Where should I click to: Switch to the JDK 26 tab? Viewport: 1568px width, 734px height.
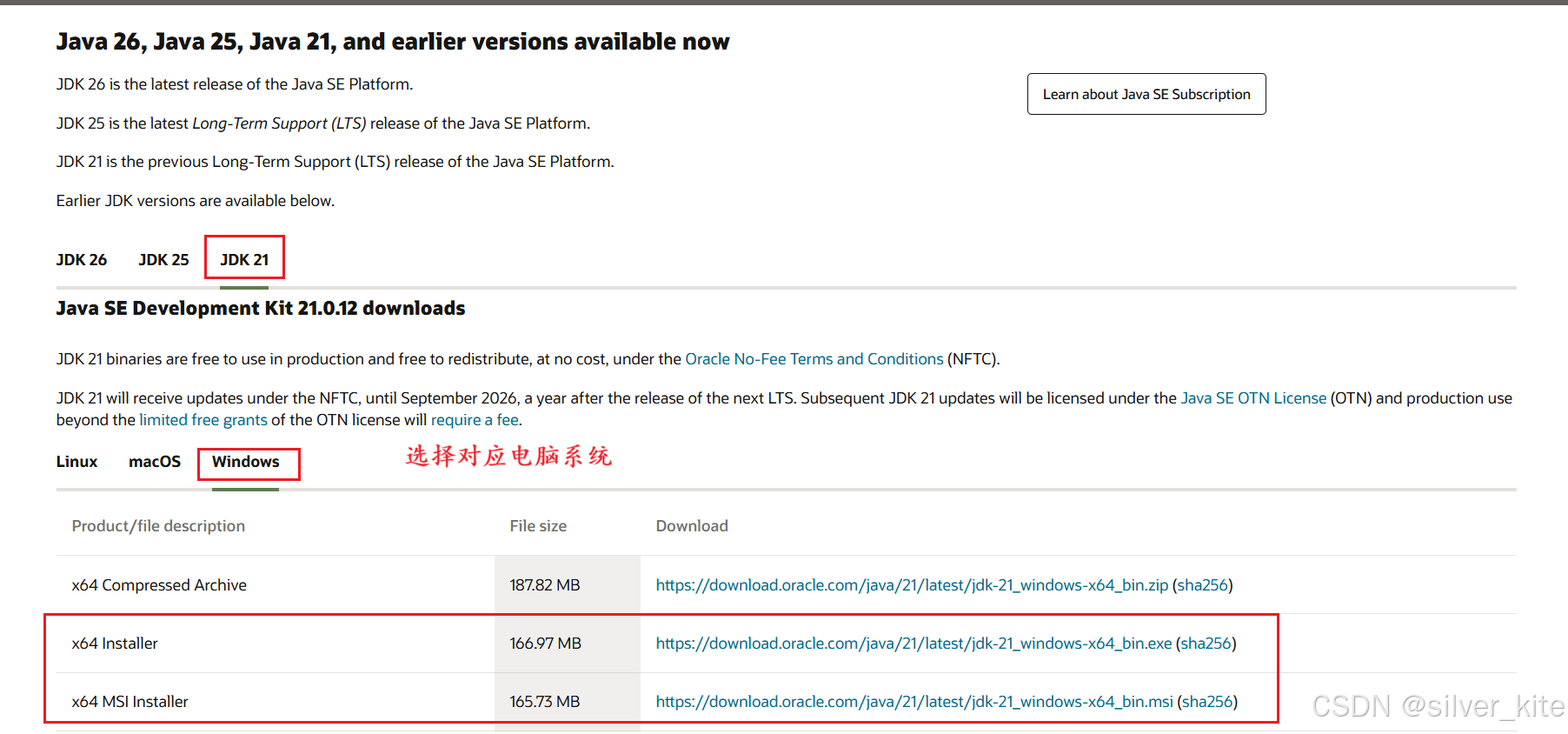coord(82,260)
